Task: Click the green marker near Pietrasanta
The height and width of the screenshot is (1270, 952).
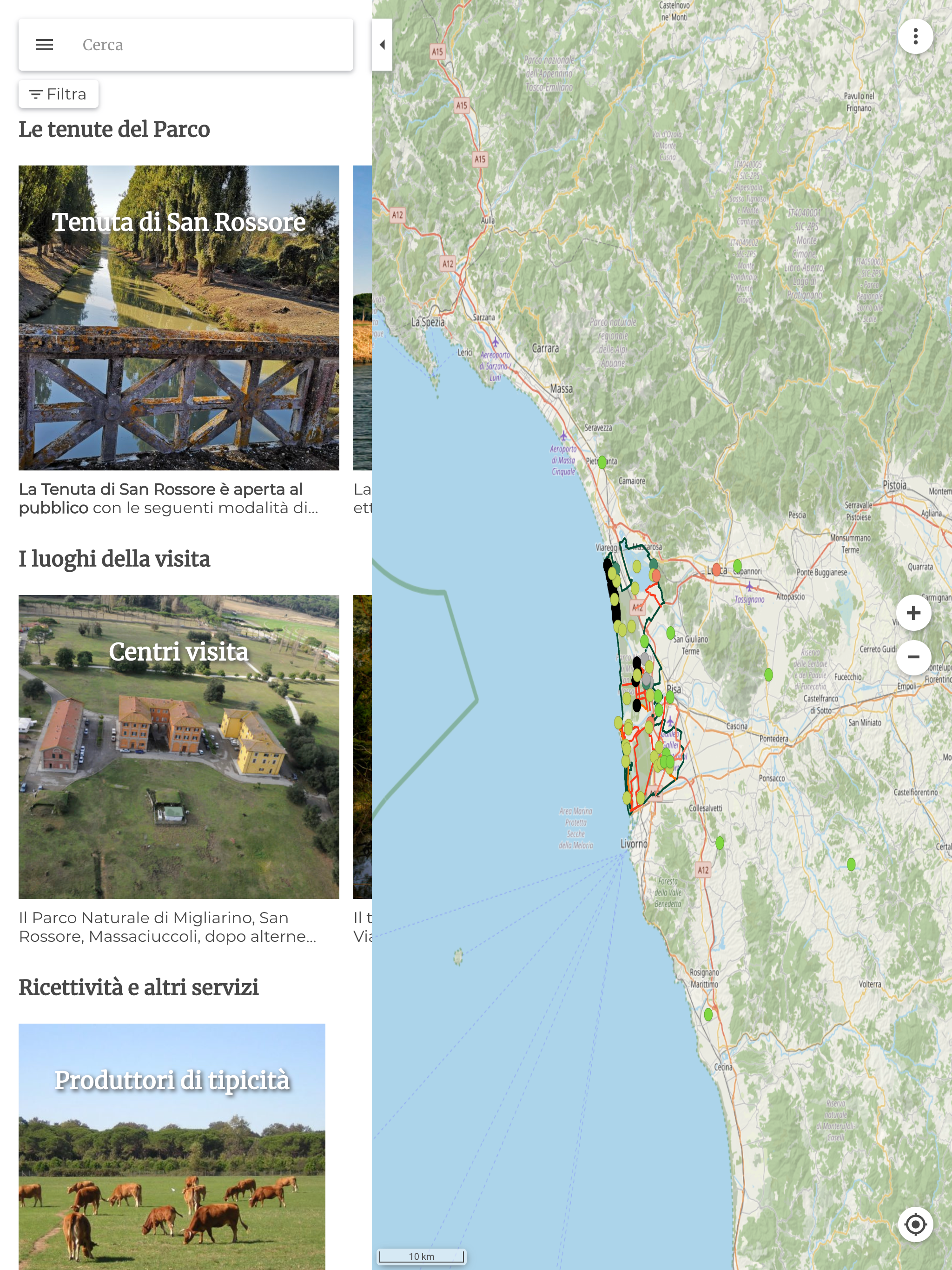Action: (602, 462)
